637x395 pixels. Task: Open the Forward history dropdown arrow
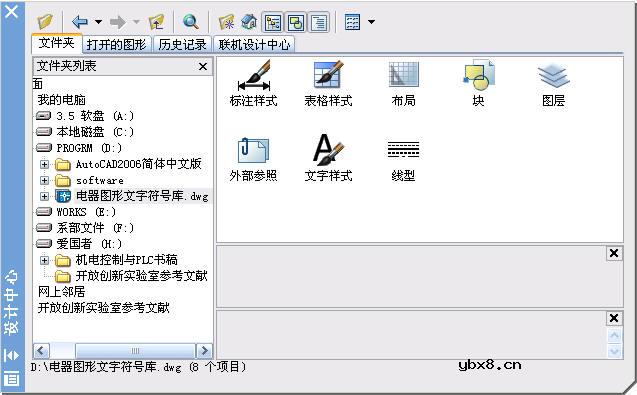pos(136,22)
